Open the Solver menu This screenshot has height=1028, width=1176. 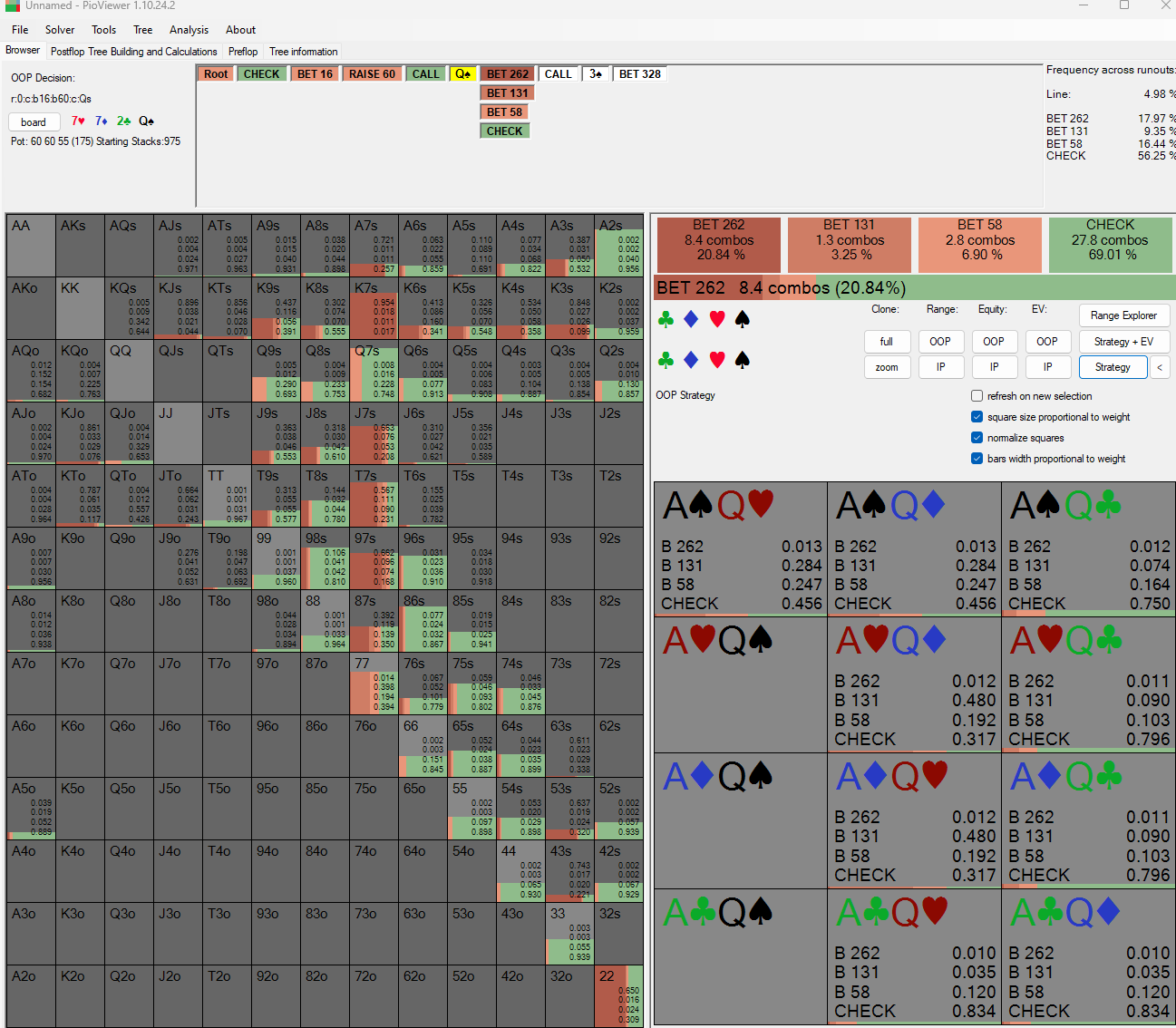pyautogui.click(x=60, y=30)
